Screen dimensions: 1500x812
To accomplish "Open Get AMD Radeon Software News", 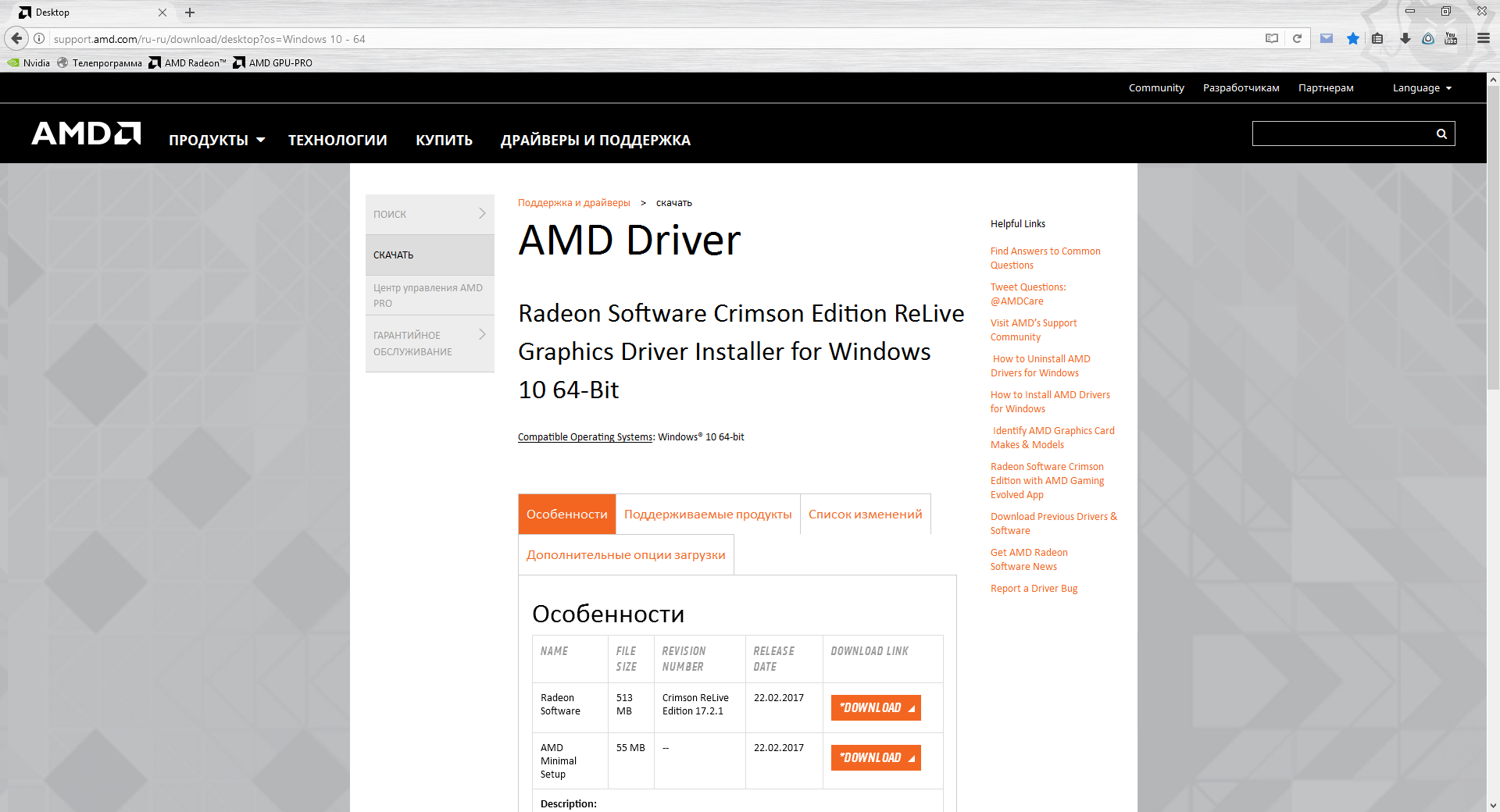I will pos(1029,560).
